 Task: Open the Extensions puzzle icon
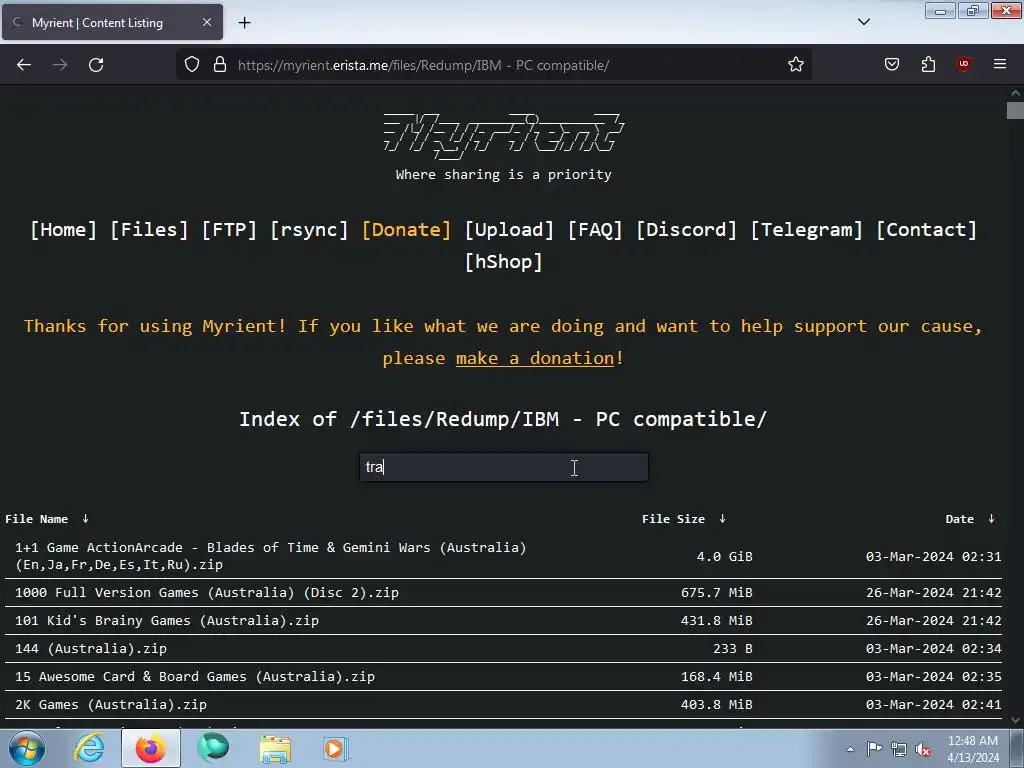(928, 65)
